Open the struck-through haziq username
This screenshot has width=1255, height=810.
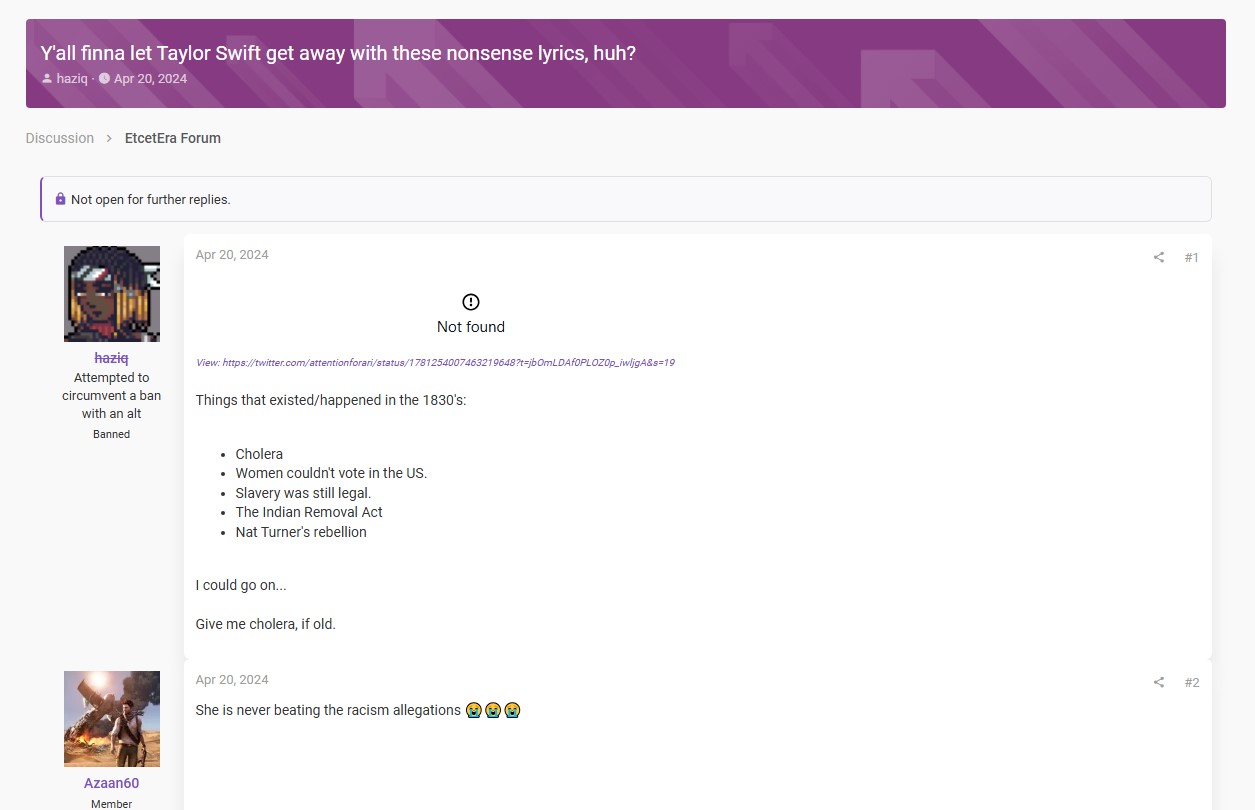pos(112,358)
